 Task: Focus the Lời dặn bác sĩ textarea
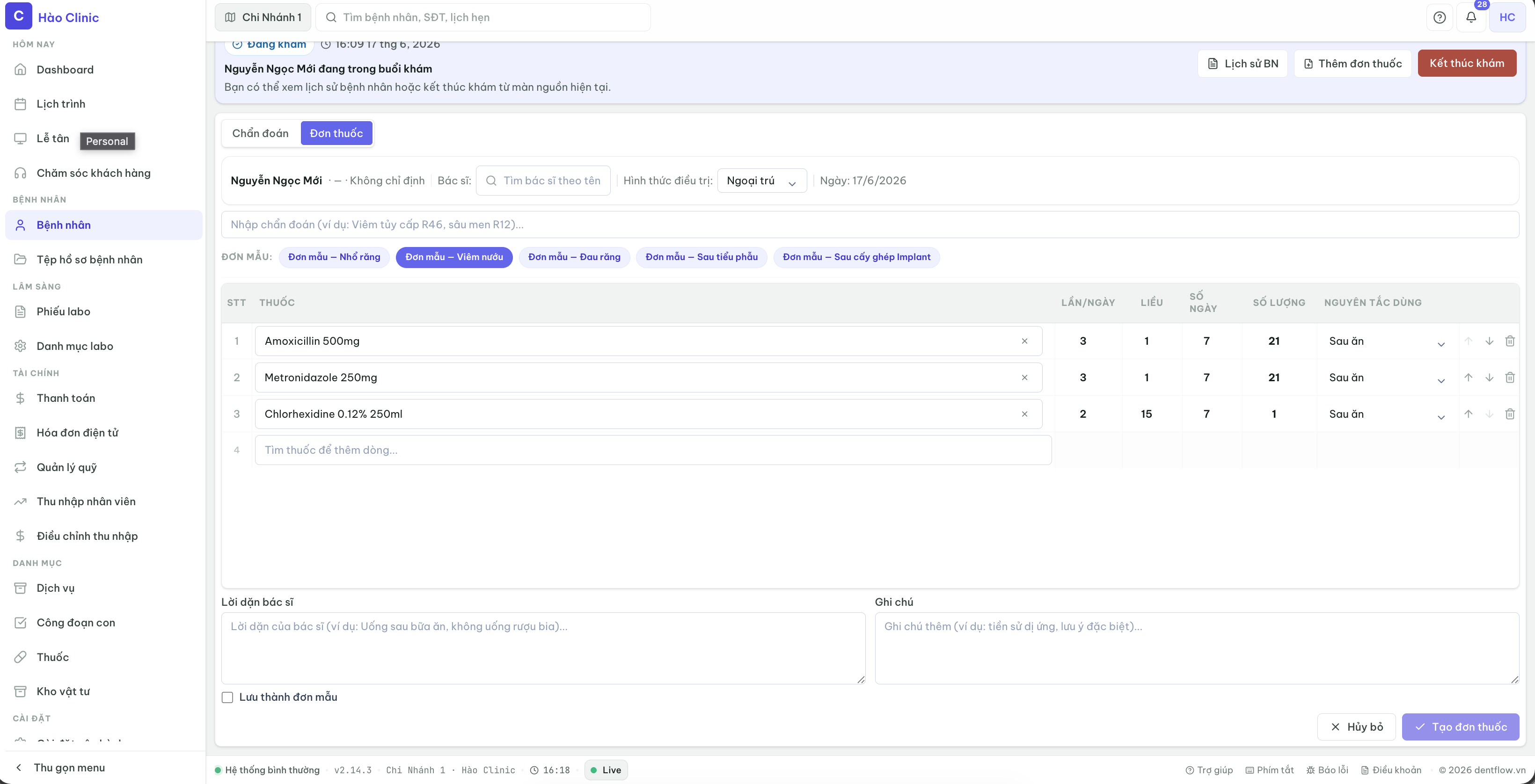point(543,649)
